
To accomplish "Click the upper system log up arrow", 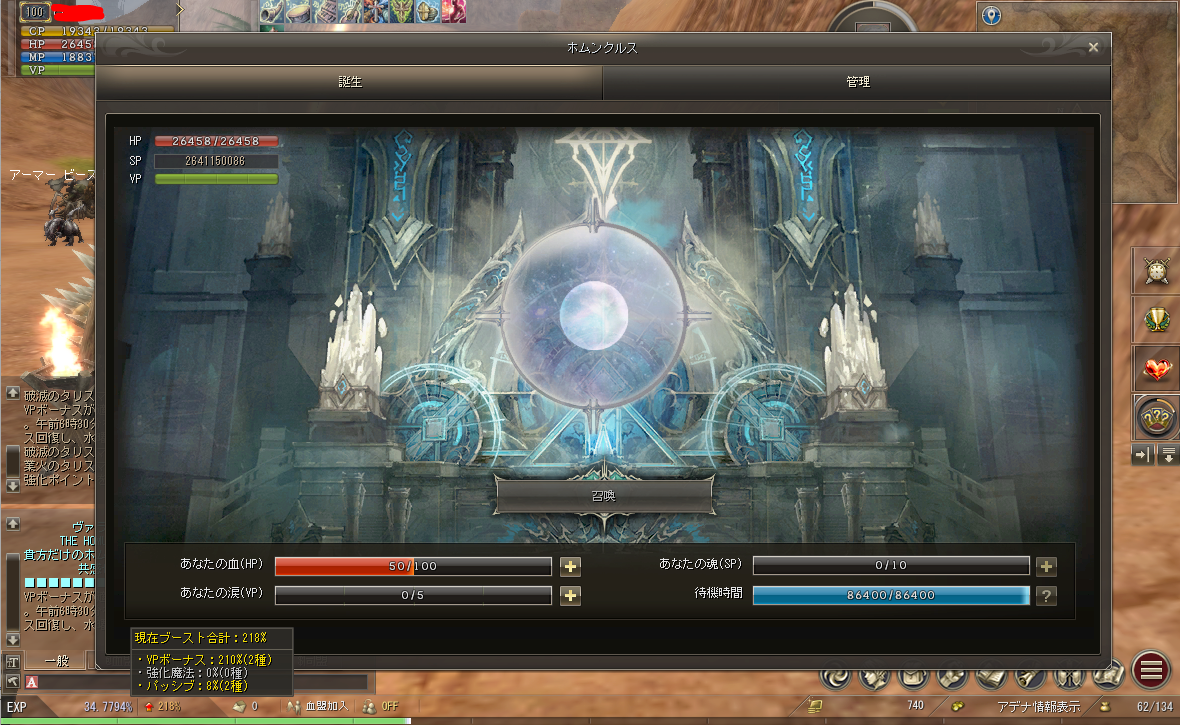I will pos(13,393).
